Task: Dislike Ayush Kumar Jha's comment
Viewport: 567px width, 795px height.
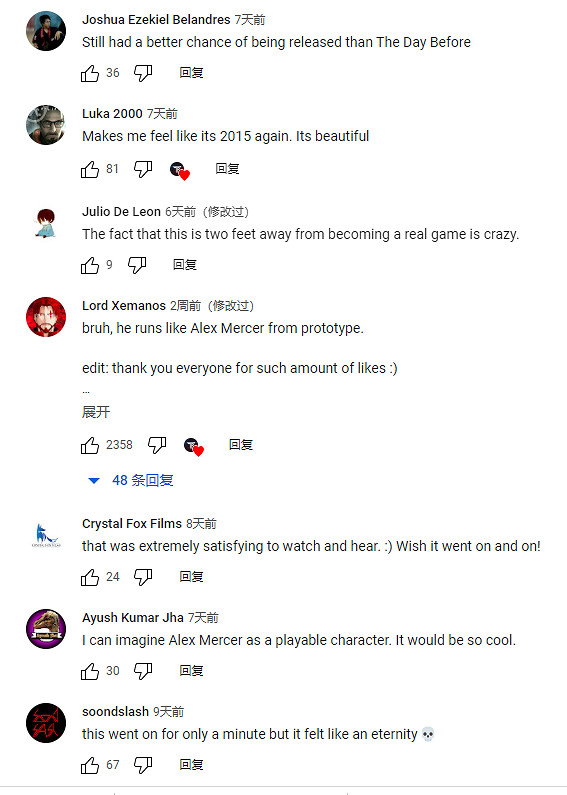Action: (x=143, y=671)
